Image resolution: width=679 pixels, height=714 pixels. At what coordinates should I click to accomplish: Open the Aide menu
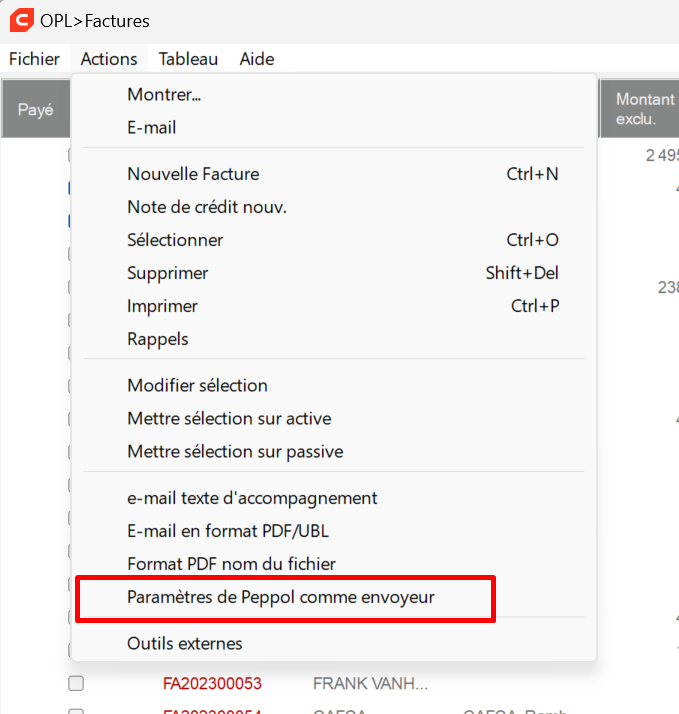257,59
